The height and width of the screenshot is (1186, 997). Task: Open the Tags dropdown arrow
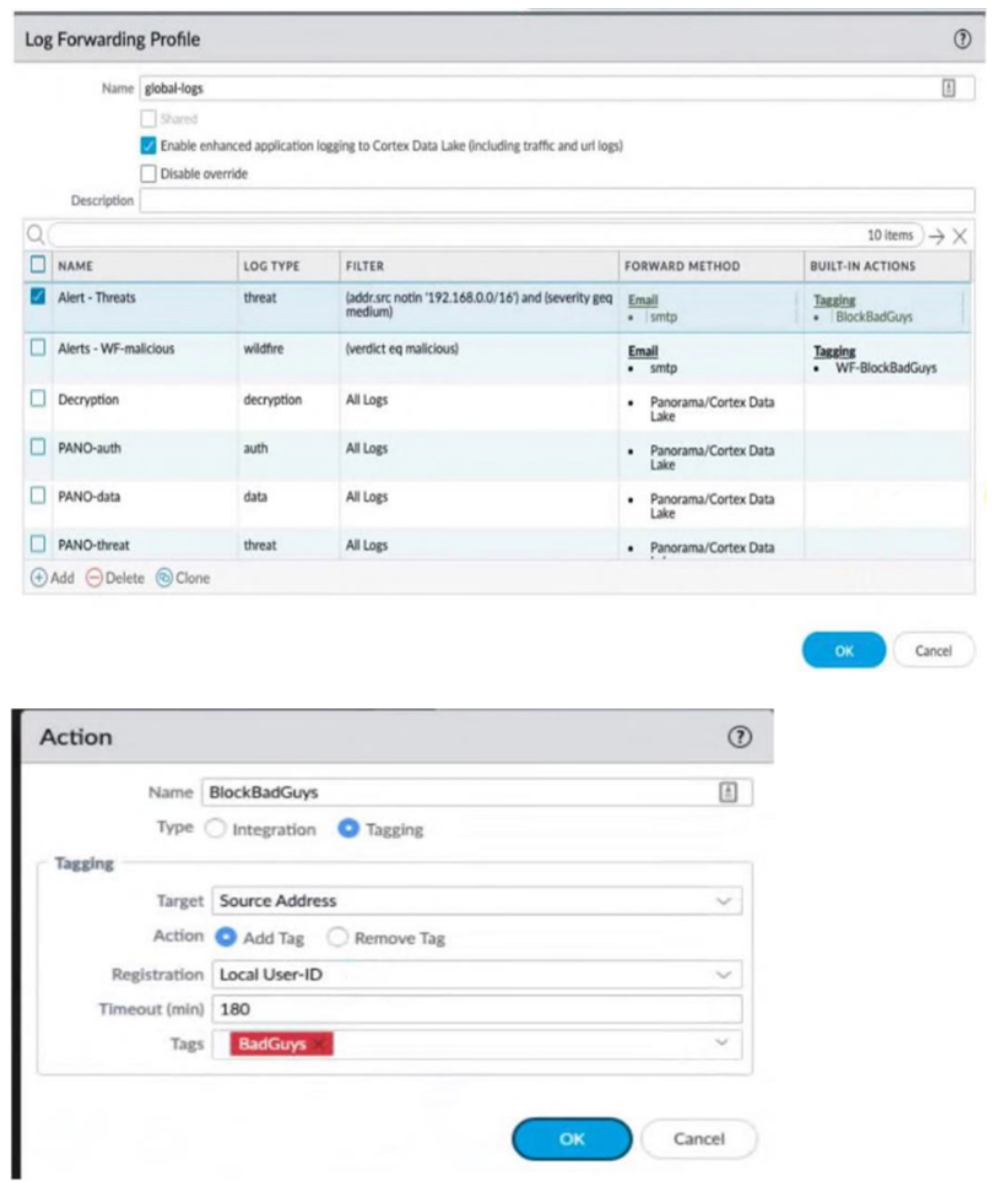point(723,1043)
